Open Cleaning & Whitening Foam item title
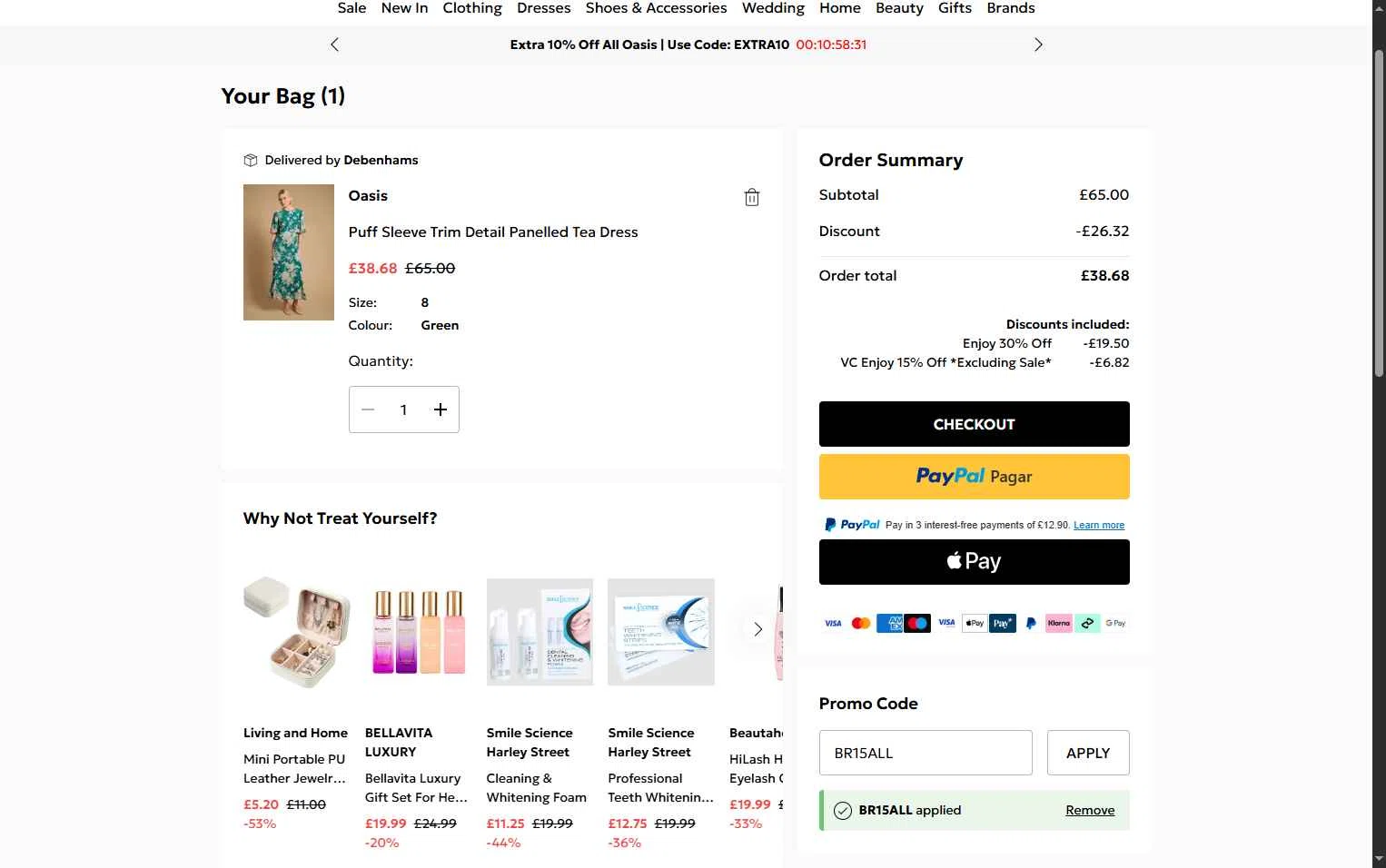The height and width of the screenshot is (868, 1386). pos(537,788)
